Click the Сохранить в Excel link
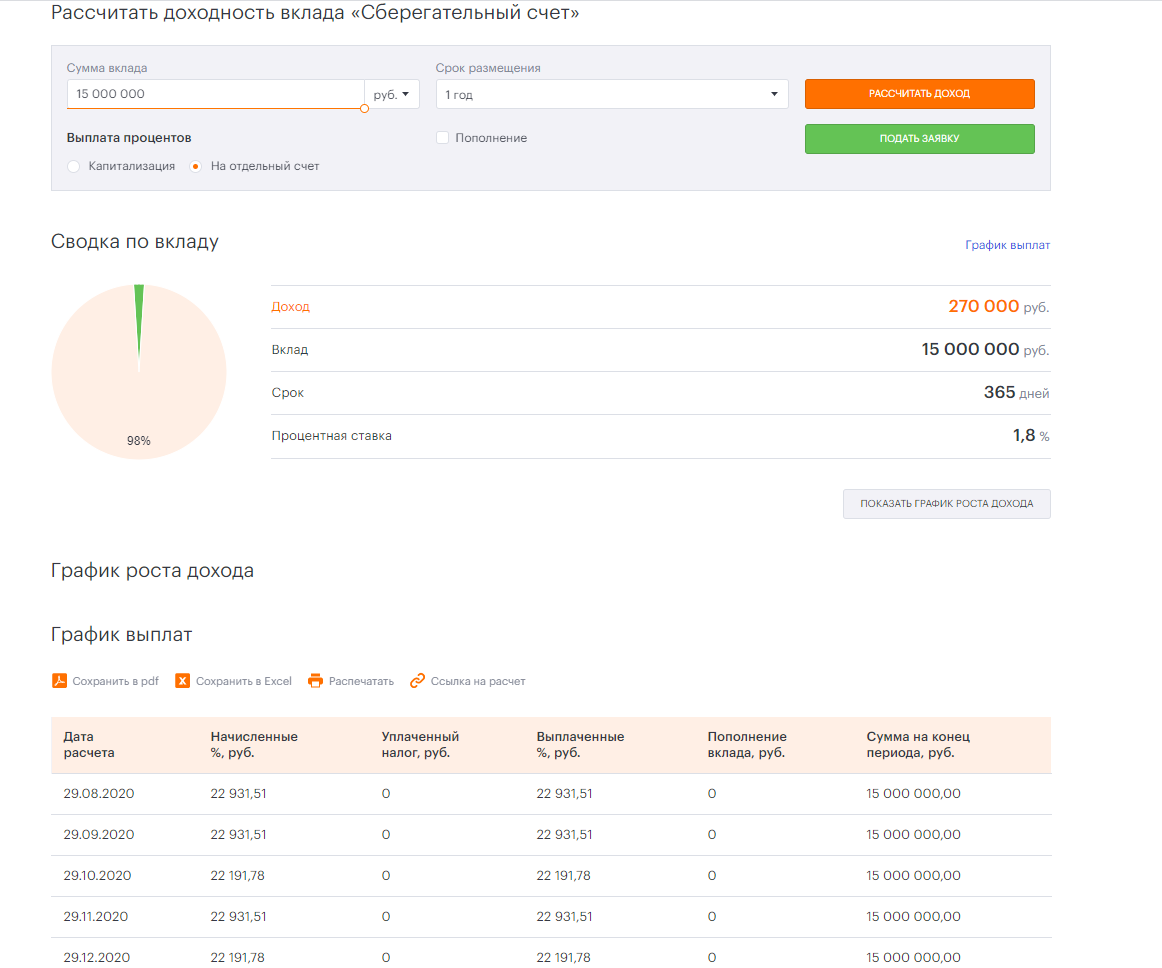 pos(244,681)
